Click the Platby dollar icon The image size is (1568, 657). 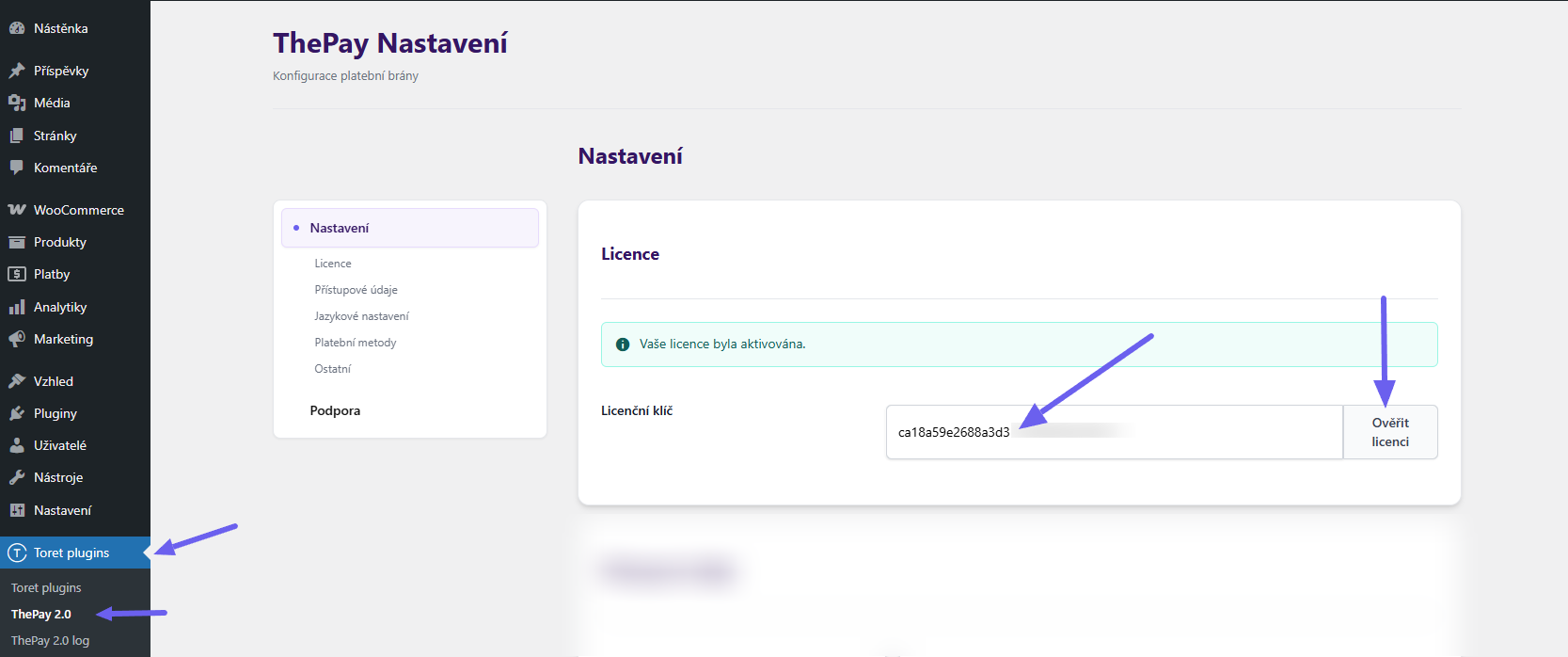[17, 274]
